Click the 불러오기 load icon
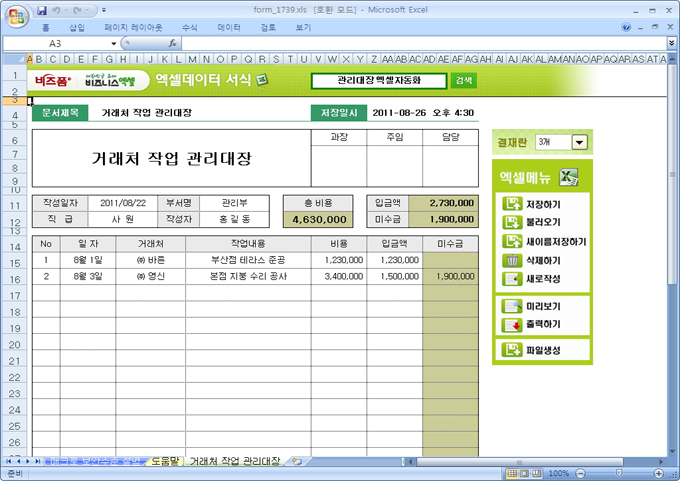 (x=512, y=222)
